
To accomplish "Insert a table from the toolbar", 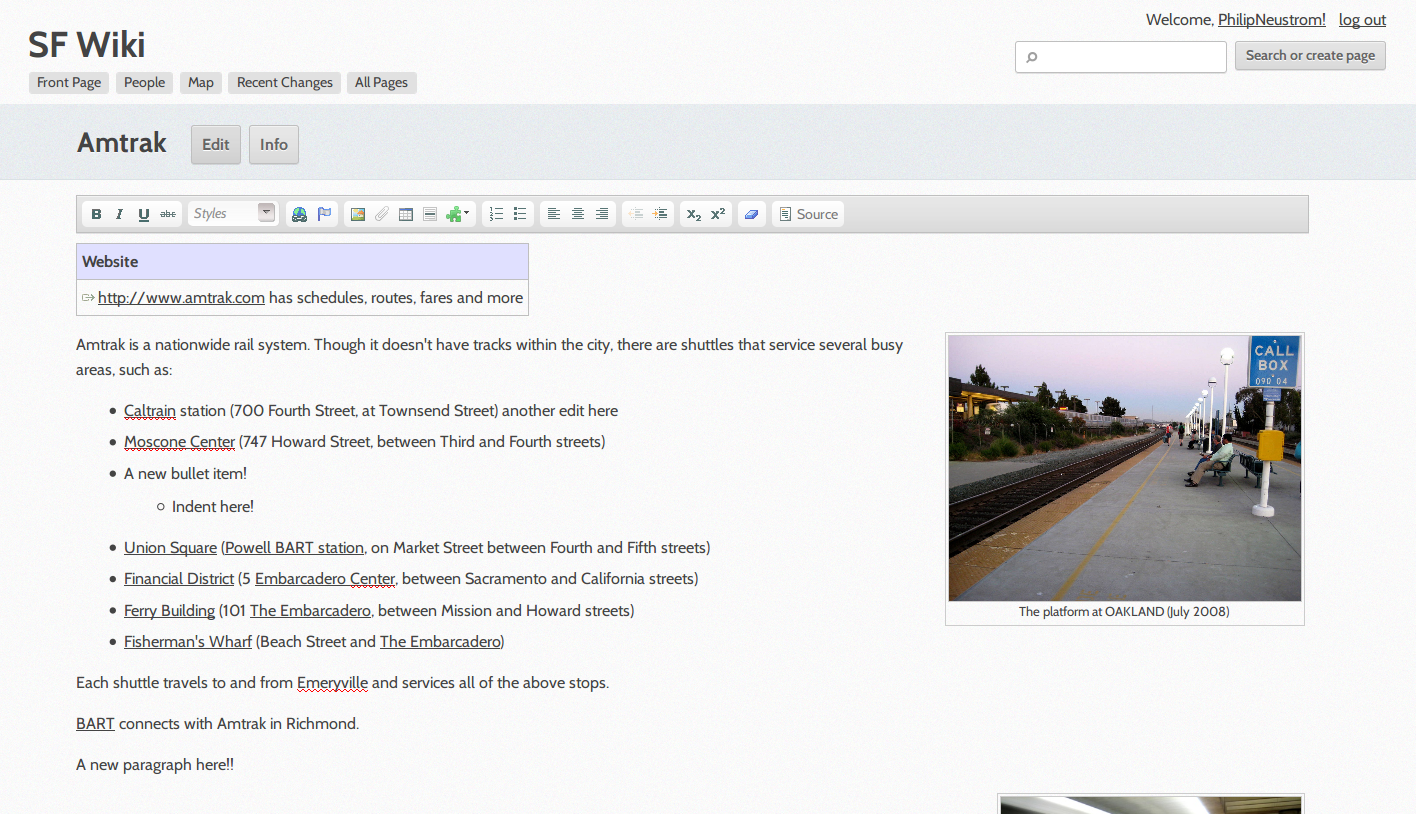I will (x=405, y=214).
